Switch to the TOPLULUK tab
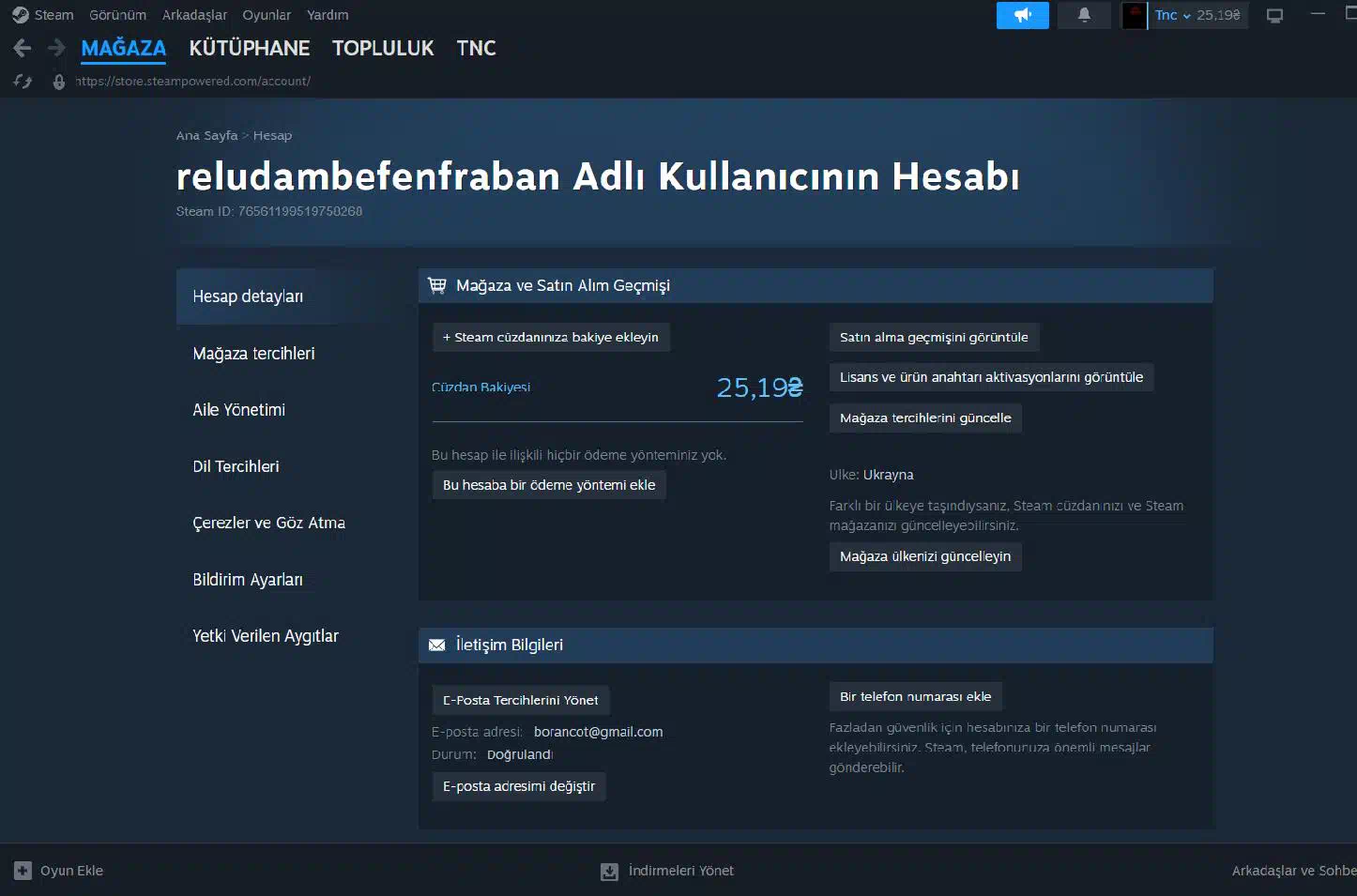This screenshot has width=1357, height=896. pyautogui.click(x=383, y=48)
